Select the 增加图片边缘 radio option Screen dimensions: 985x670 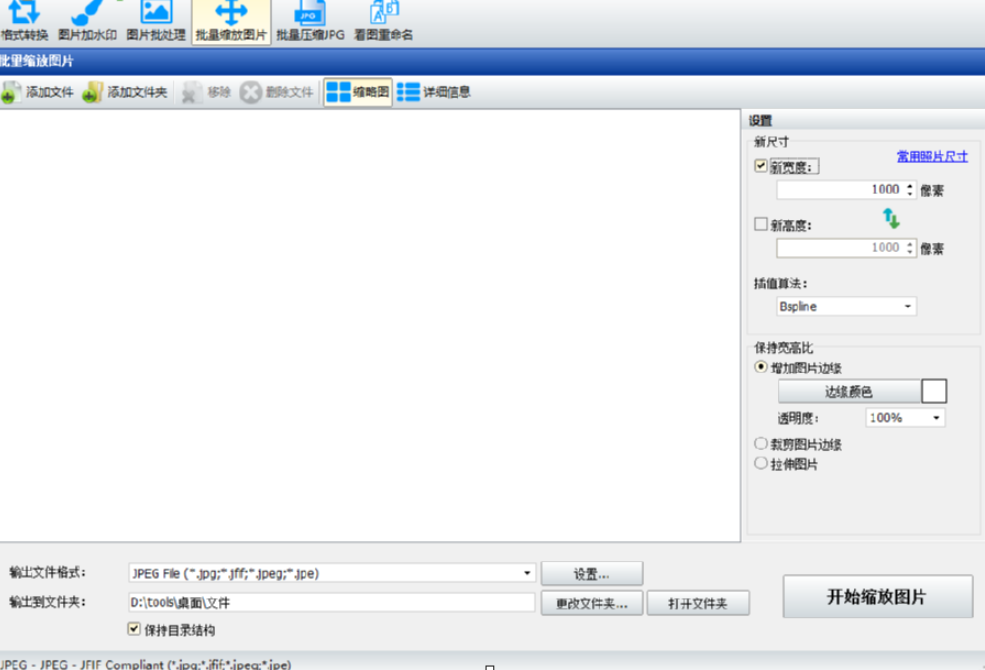click(x=761, y=367)
